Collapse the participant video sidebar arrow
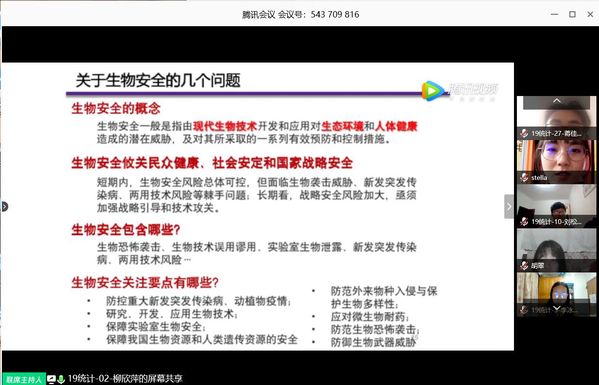599x385 pixels. point(508,207)
